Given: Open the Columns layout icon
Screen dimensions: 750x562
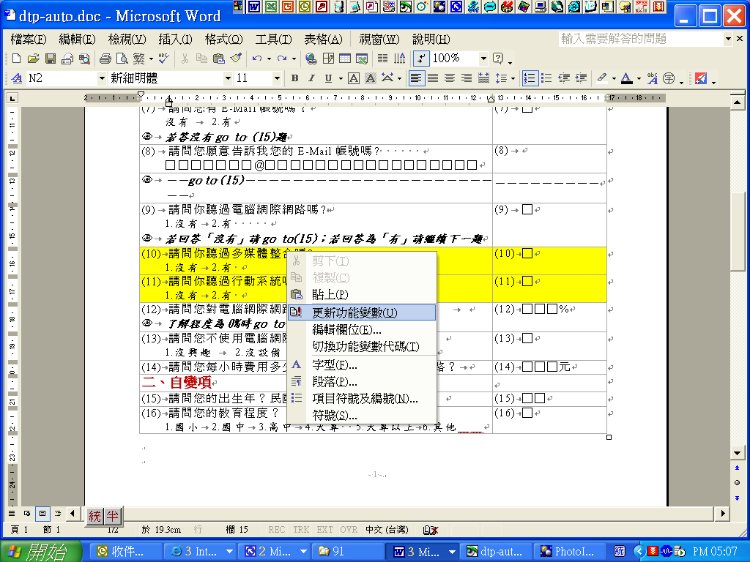Looking at the screenshot, I should pos(382,58).
